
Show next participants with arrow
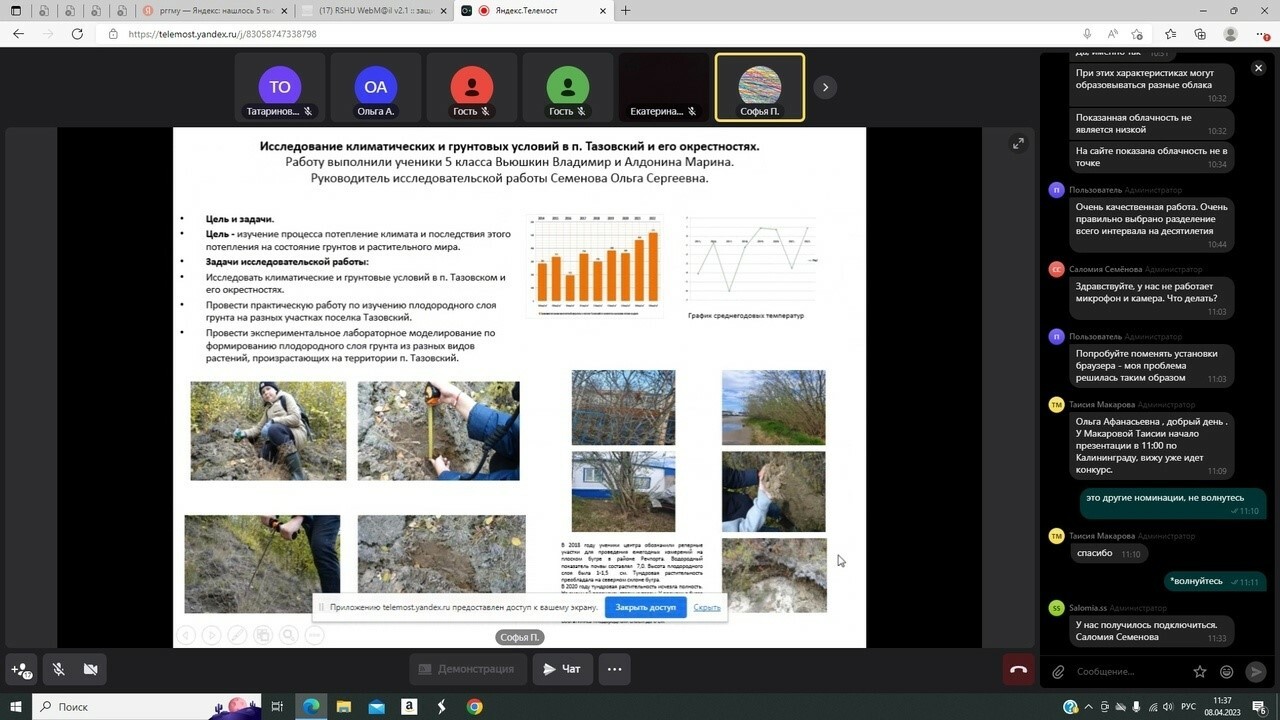(825, 87)
